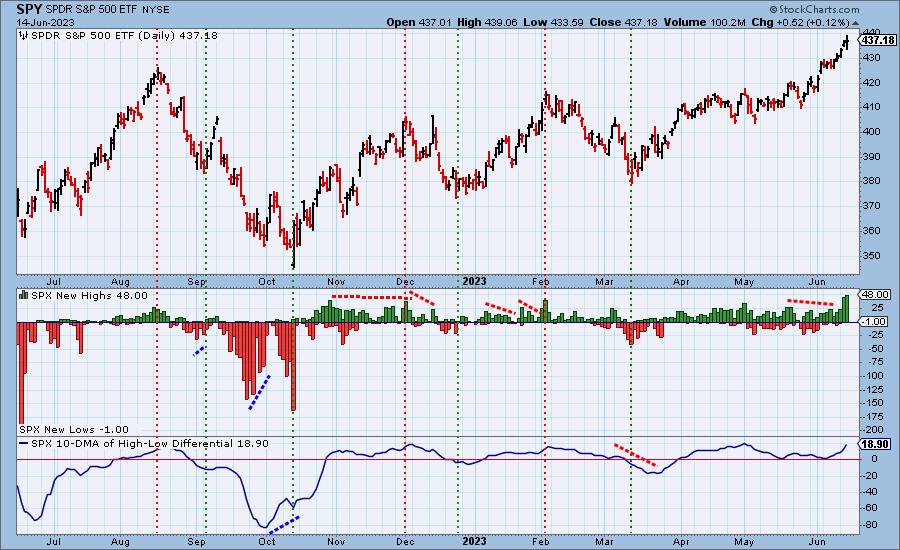The image size is (900, 550).
Task: Click the Oct label under the price panel
Action: click(x=267, y=282)
